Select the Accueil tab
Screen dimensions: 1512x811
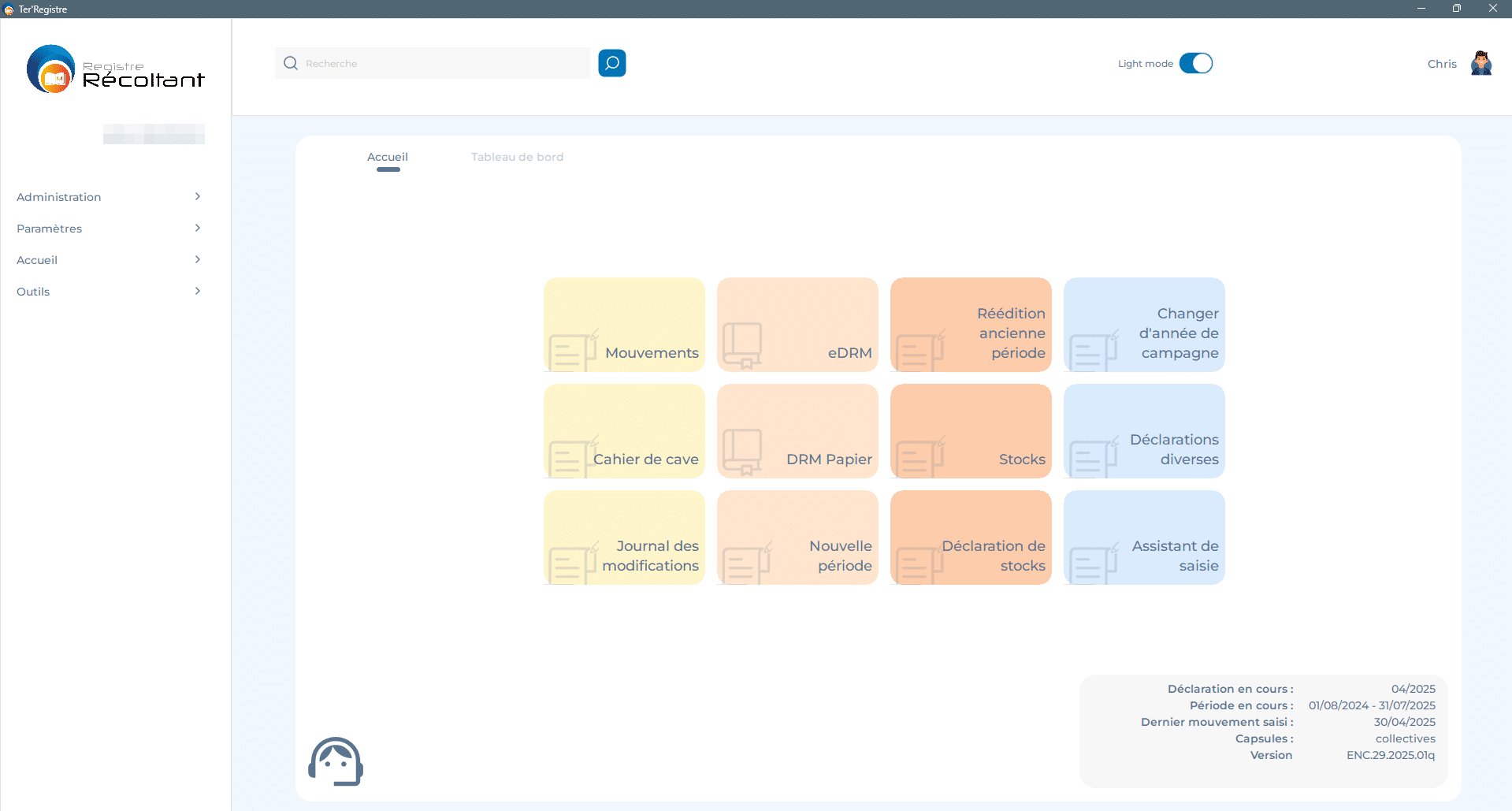click(388, 157)
